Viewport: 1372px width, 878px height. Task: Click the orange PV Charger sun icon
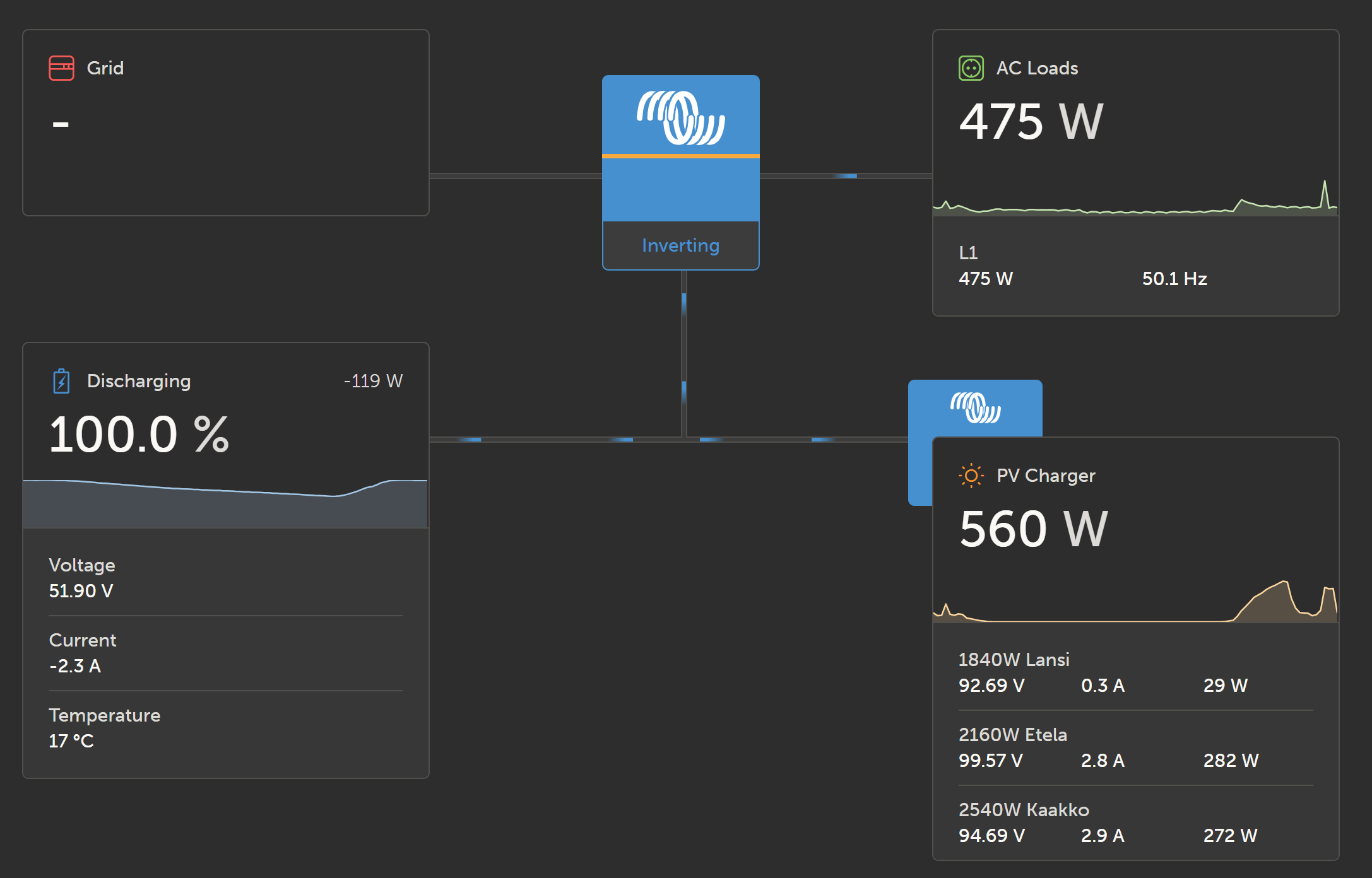click(971, 476)
